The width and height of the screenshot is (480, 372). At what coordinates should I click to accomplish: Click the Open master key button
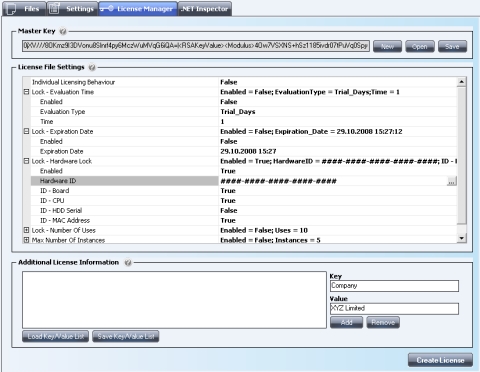click(x=420, y=47)
